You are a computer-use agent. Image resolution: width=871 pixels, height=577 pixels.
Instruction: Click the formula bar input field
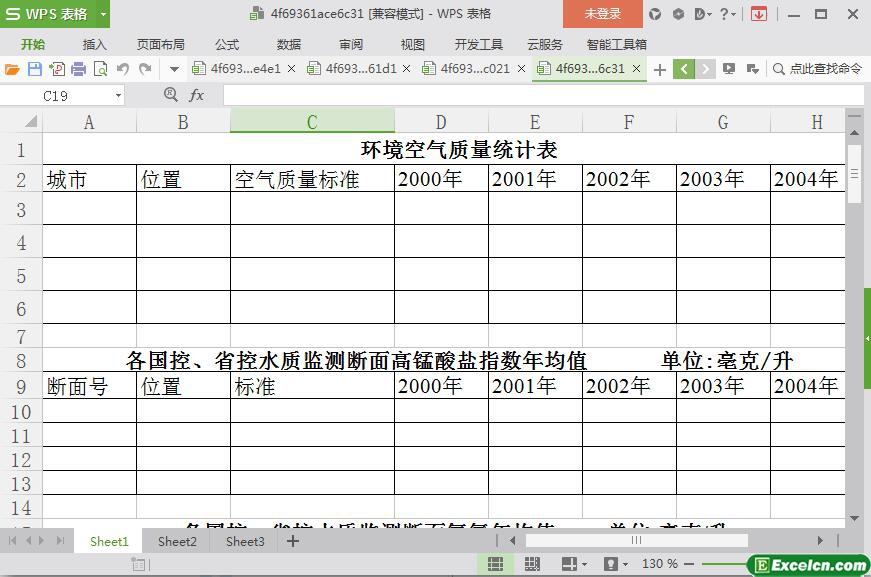coord(543,96)
